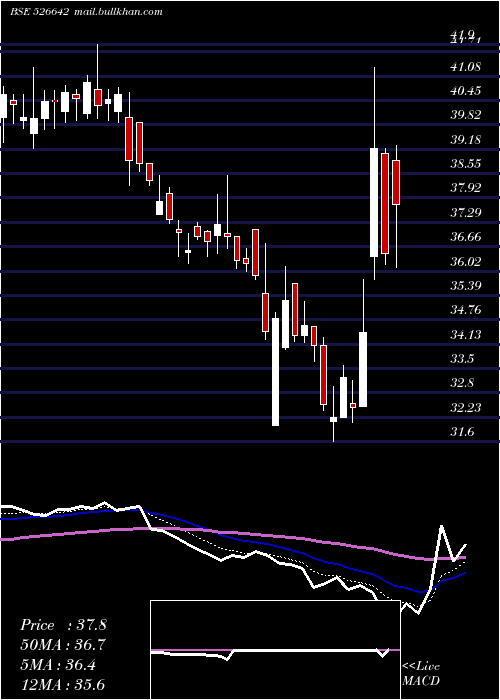Click the 12MA : 35.6 readout
This screenshot has height=700, width=500.
[62, 685]
